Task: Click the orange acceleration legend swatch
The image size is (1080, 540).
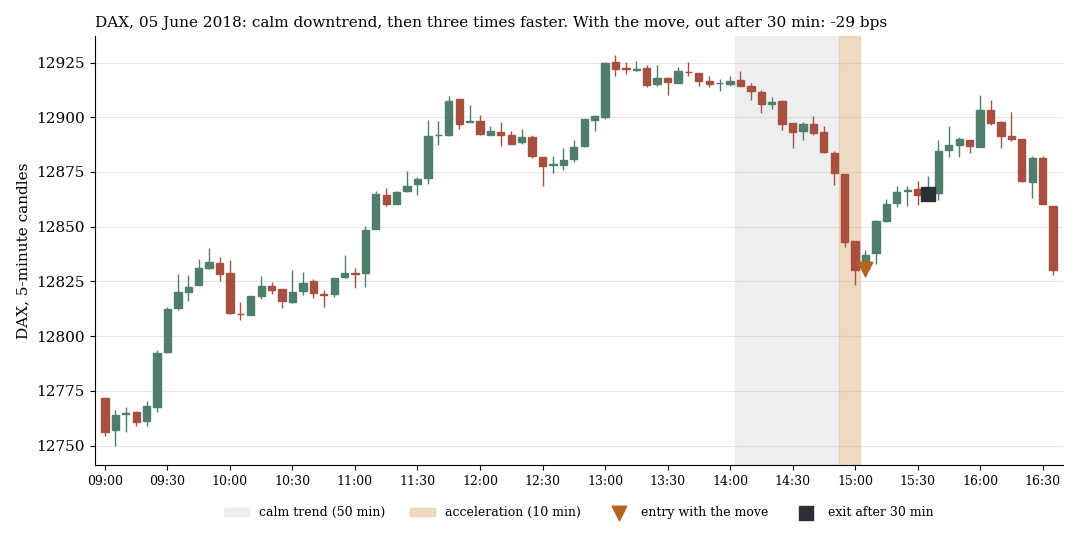Action: click(x=423, y=512)
